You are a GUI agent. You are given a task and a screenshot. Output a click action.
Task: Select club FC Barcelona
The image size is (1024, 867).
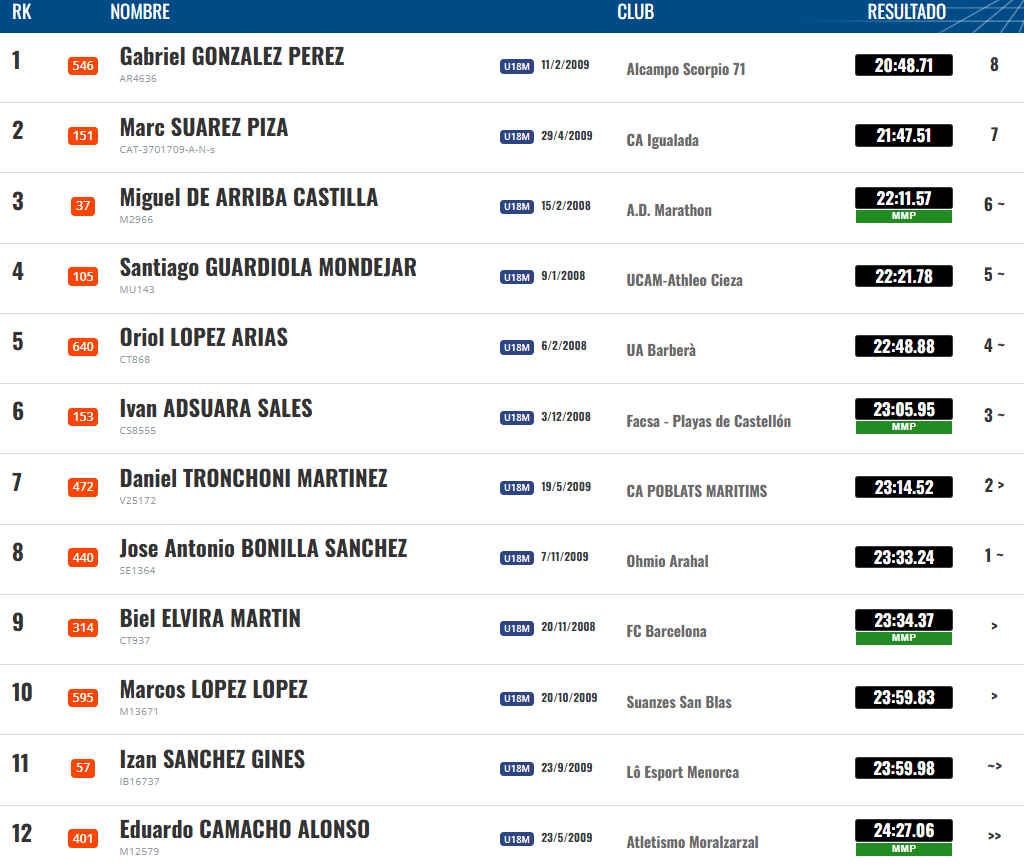[666, 631]
